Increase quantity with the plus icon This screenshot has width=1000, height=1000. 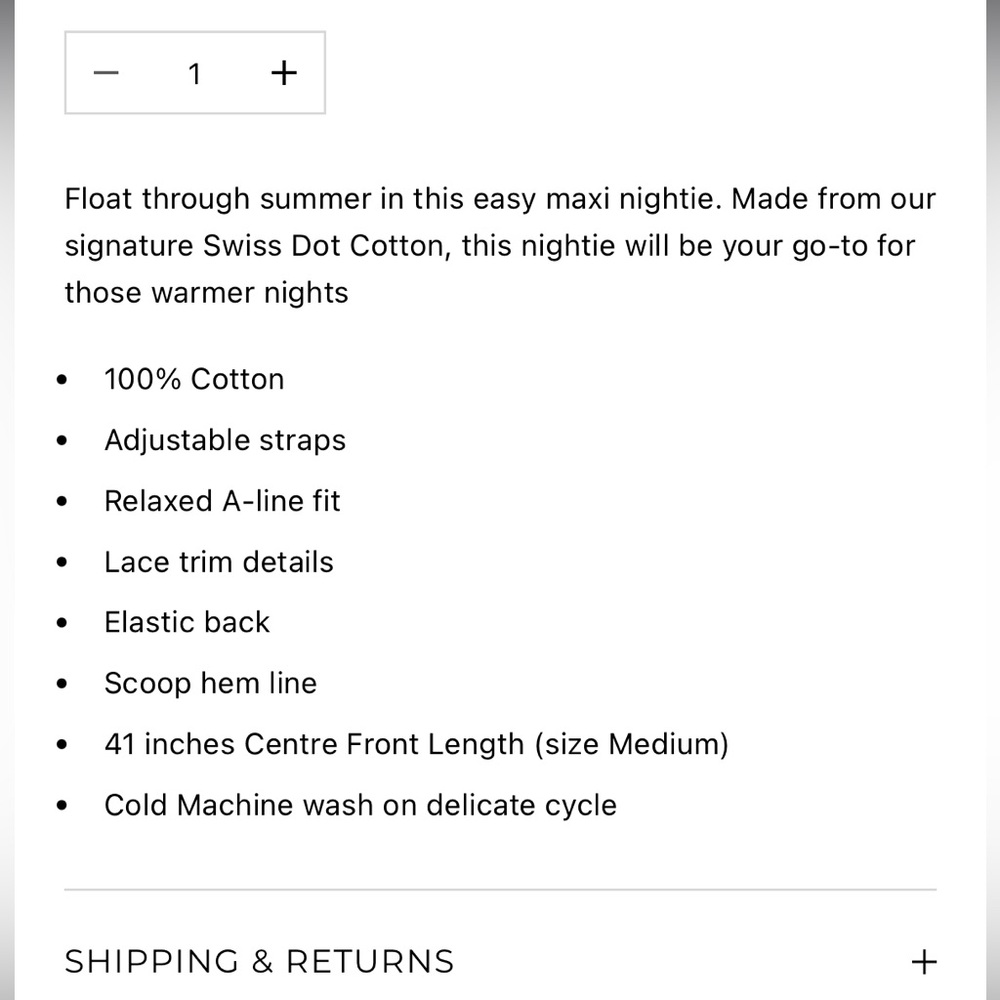coord(284,73)
